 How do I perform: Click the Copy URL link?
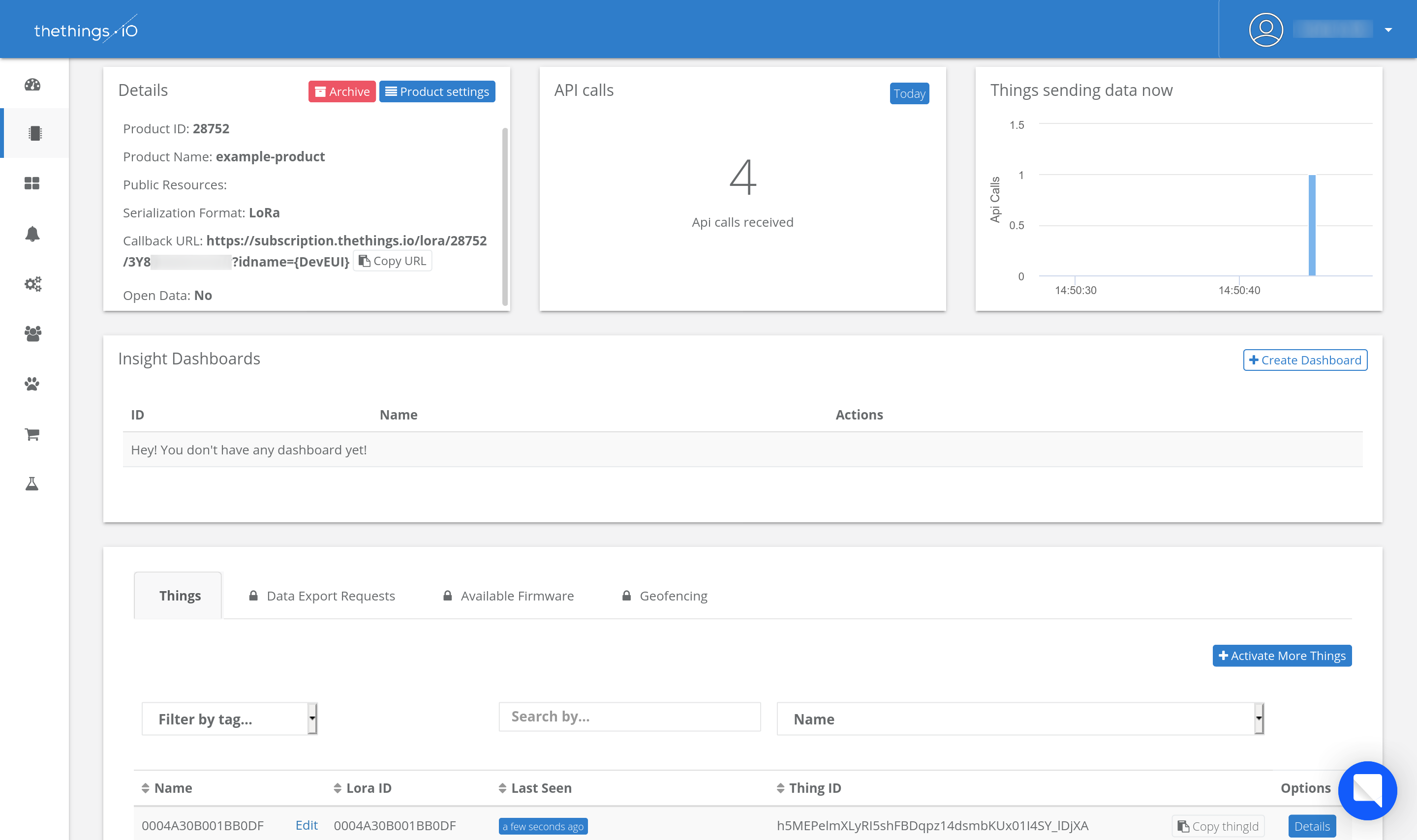point(392,261)
